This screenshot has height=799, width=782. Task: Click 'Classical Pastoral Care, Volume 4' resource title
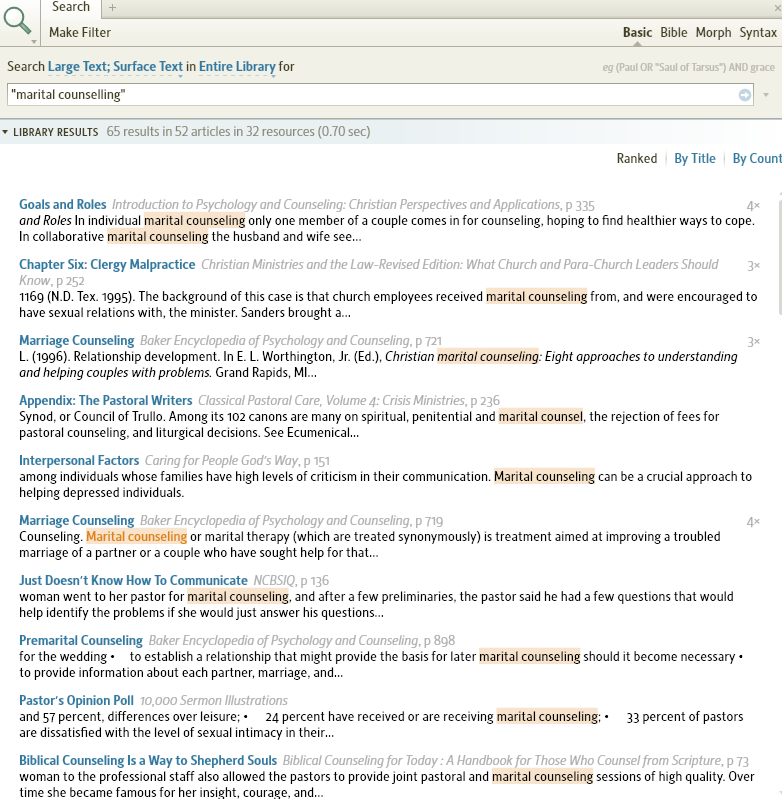point(332,401)
